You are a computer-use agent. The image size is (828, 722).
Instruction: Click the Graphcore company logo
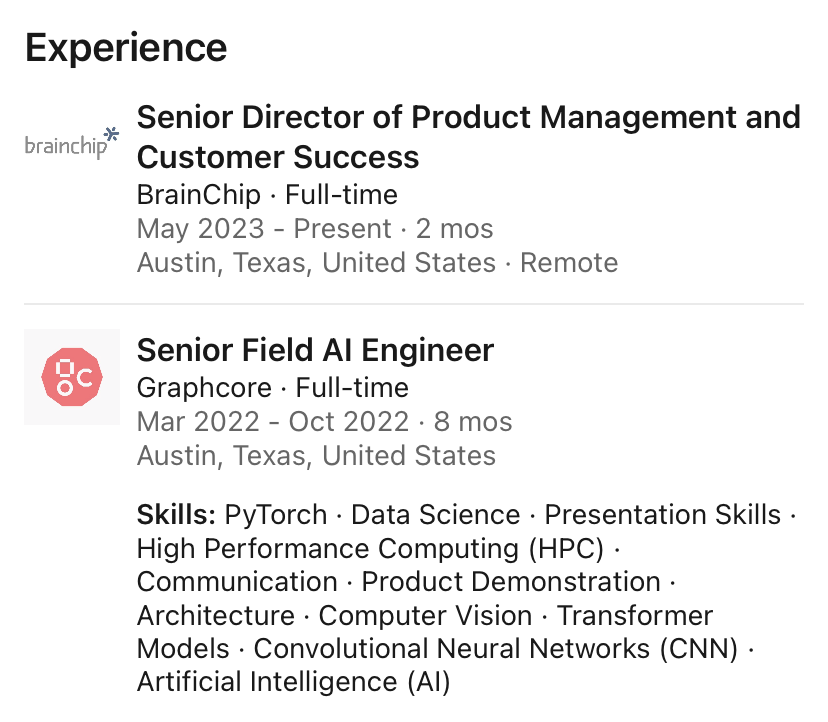[72, 377]
